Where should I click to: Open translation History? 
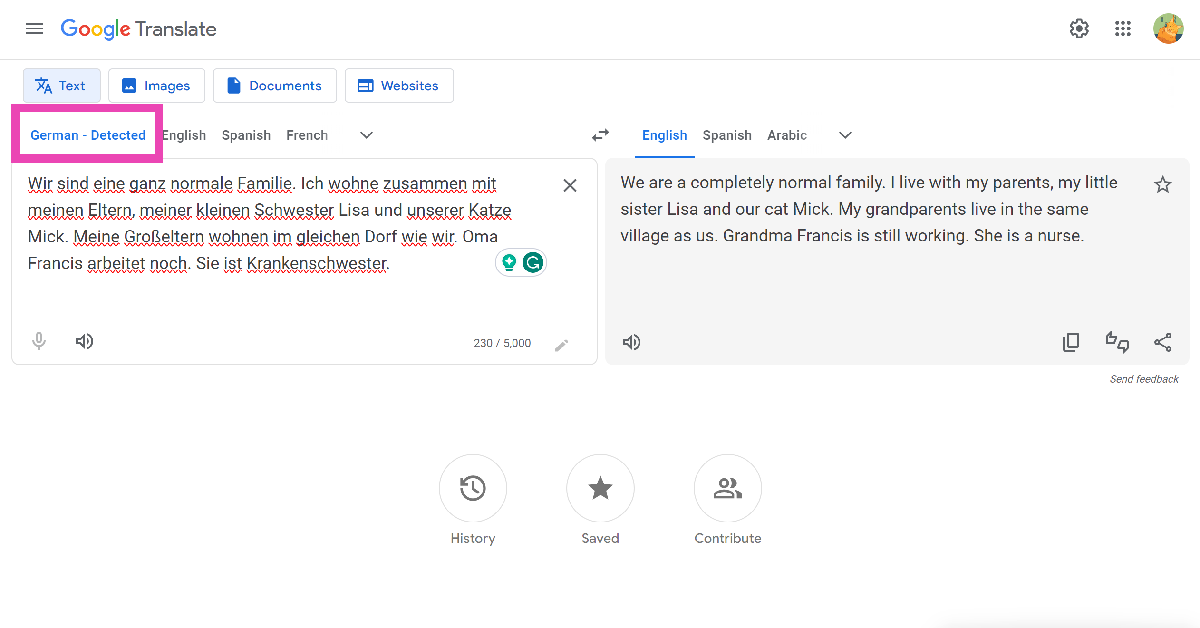click(473, 488)
